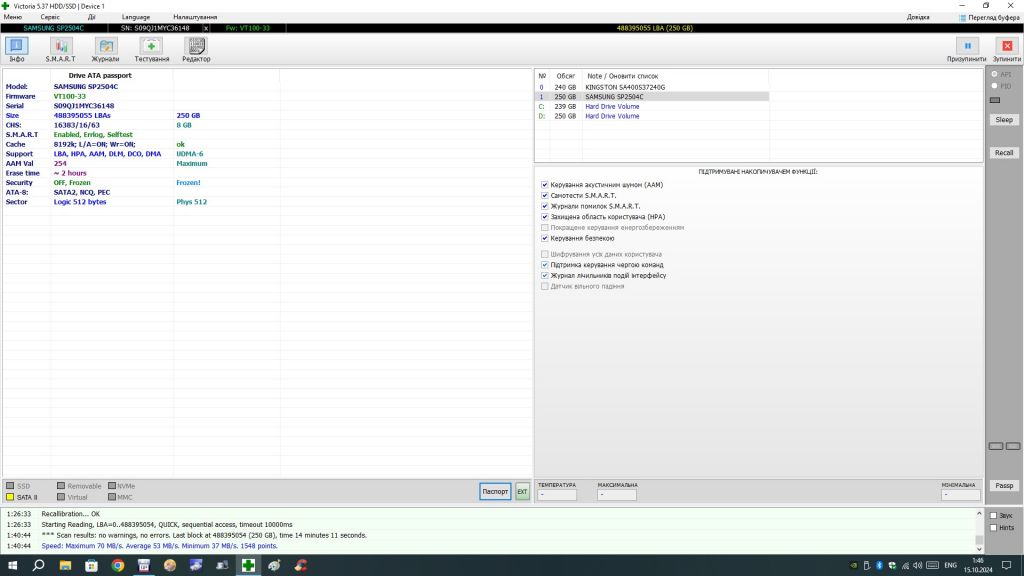Select the KINGSTON SA400S37240G drive row

pyautogui.click(x=652, y=87)
